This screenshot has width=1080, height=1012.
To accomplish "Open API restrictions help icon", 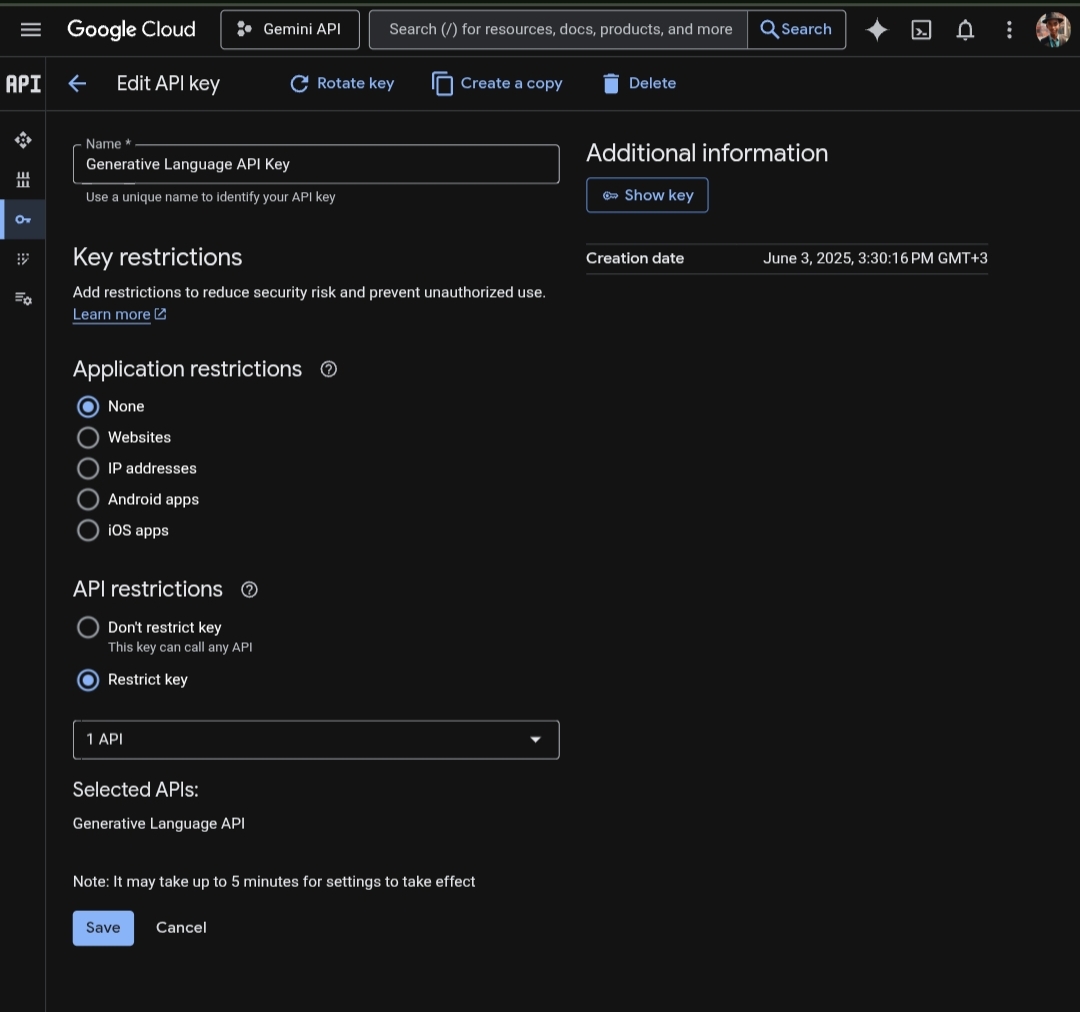I will coord(249,590).
